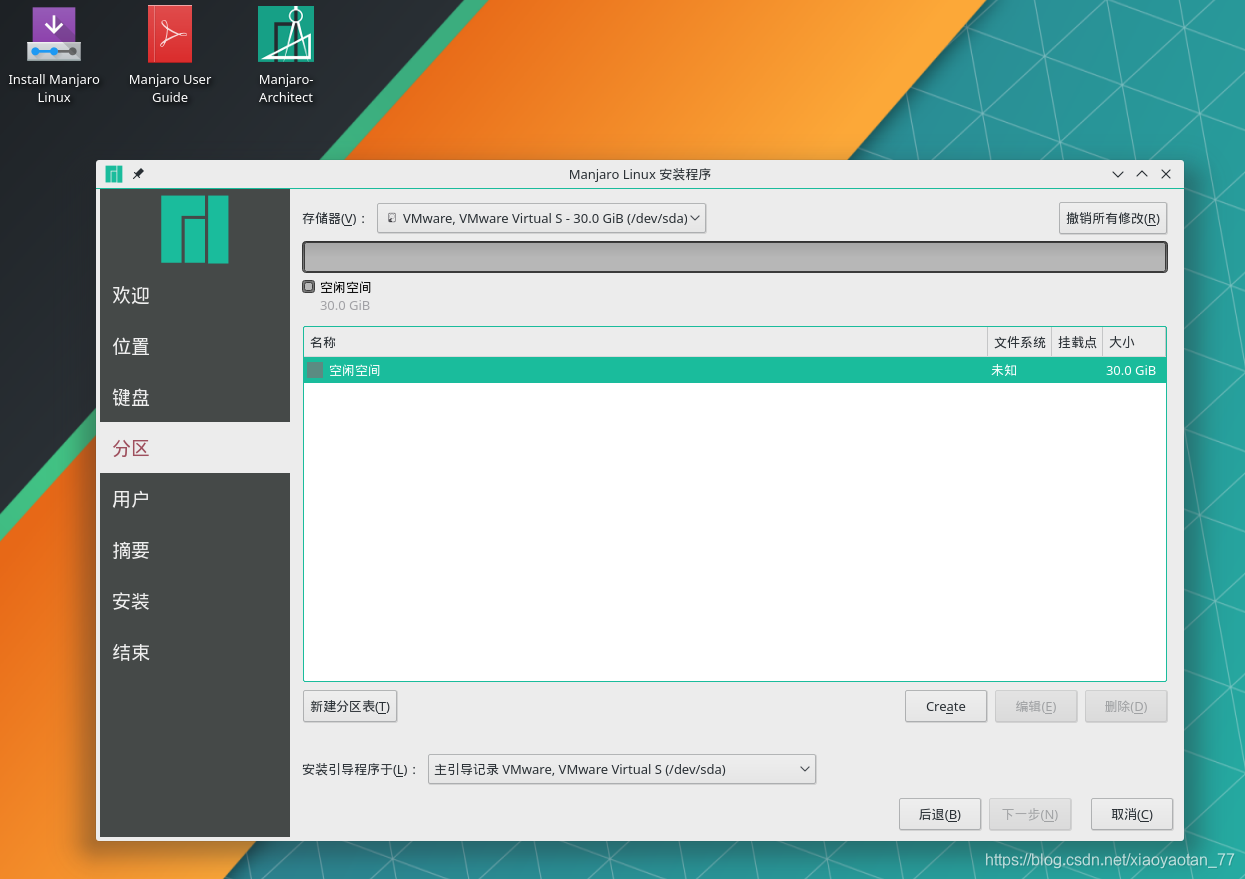Viewport: 1245px width, 879px height.
Task: Click the free space legend square icon
Action: (308, 286)
